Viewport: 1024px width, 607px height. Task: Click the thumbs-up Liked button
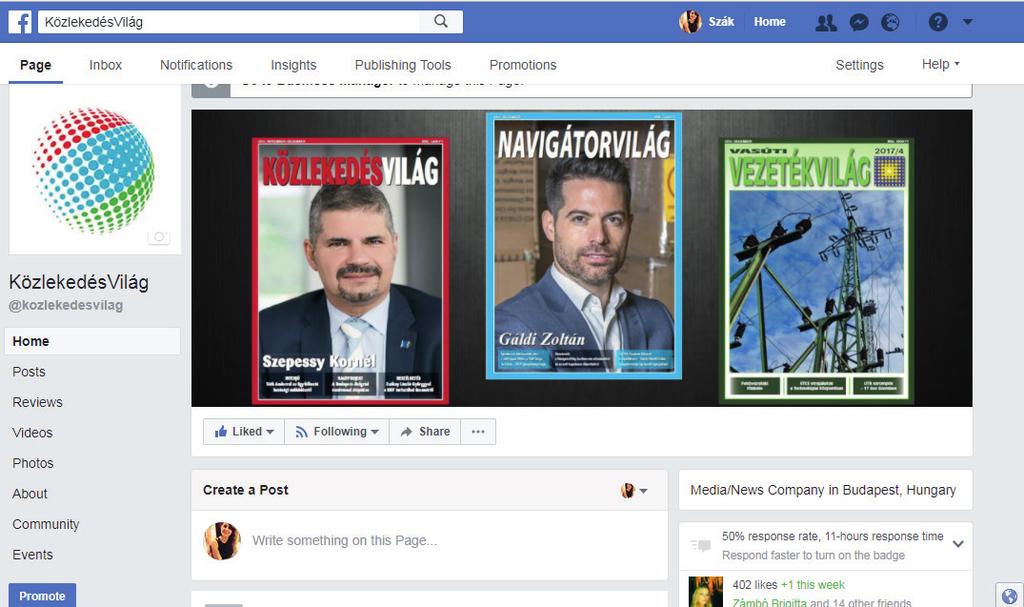[244, 431]
